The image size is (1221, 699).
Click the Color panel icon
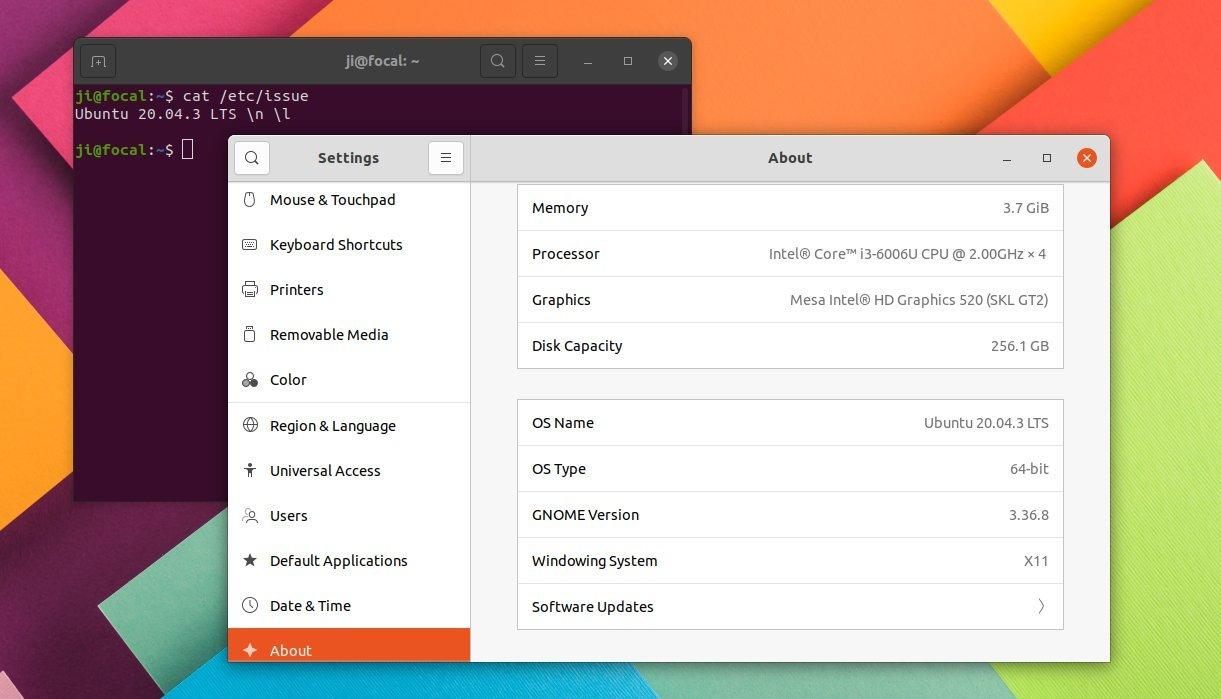(250, 380)
